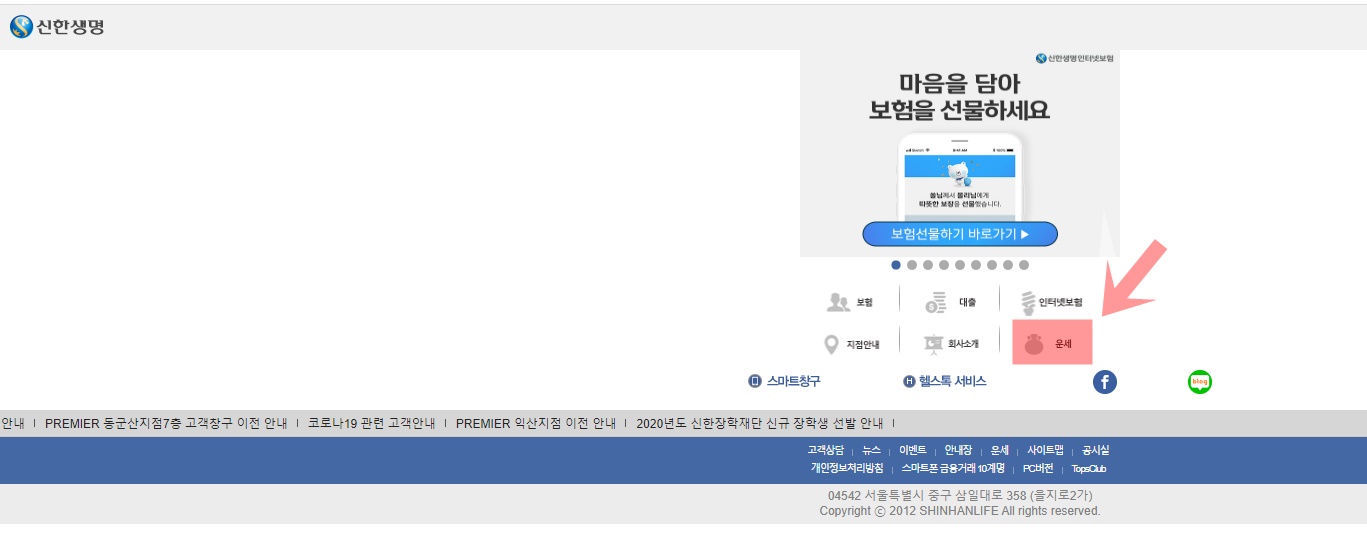This screenshot has width=1367, height=544.
Task: Open the Facebook page icon
Action: (x=1104, y=381)
